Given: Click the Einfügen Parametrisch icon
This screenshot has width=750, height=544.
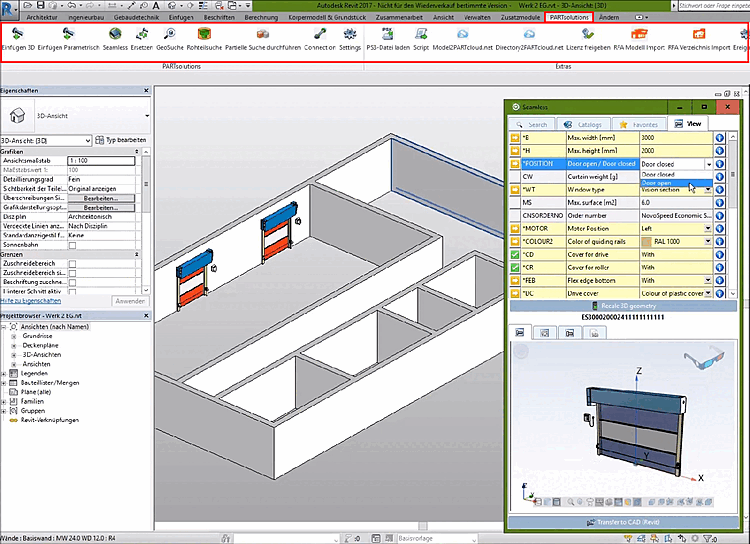Looking at the screenshot, I should point(68,33).
